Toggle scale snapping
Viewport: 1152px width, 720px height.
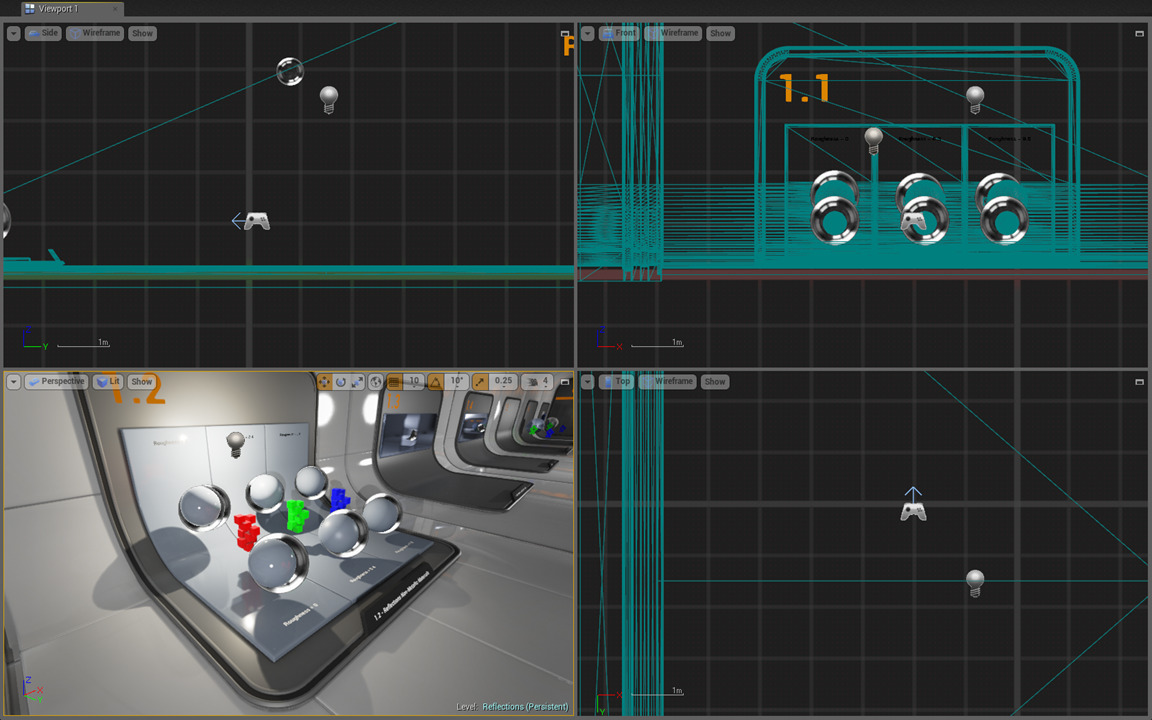480,381
